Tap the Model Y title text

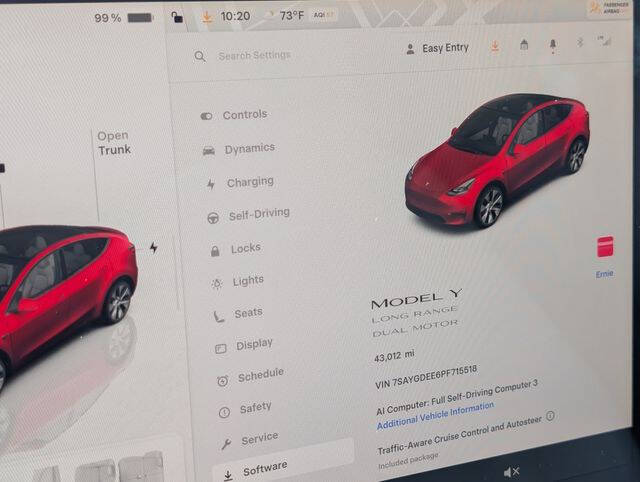[416, 299]
